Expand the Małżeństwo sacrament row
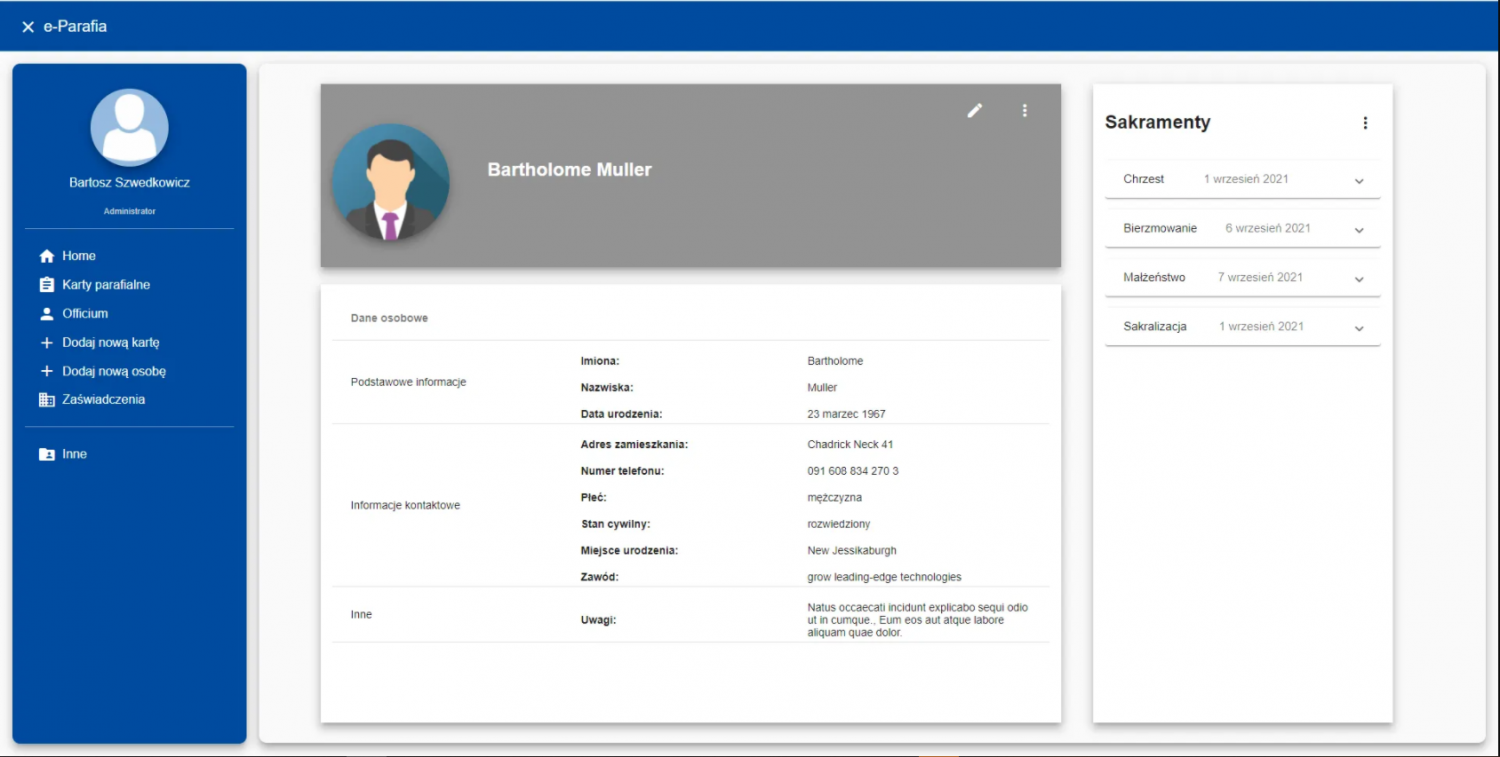The image size is (1500, 757). click(x=1243, y=277)
